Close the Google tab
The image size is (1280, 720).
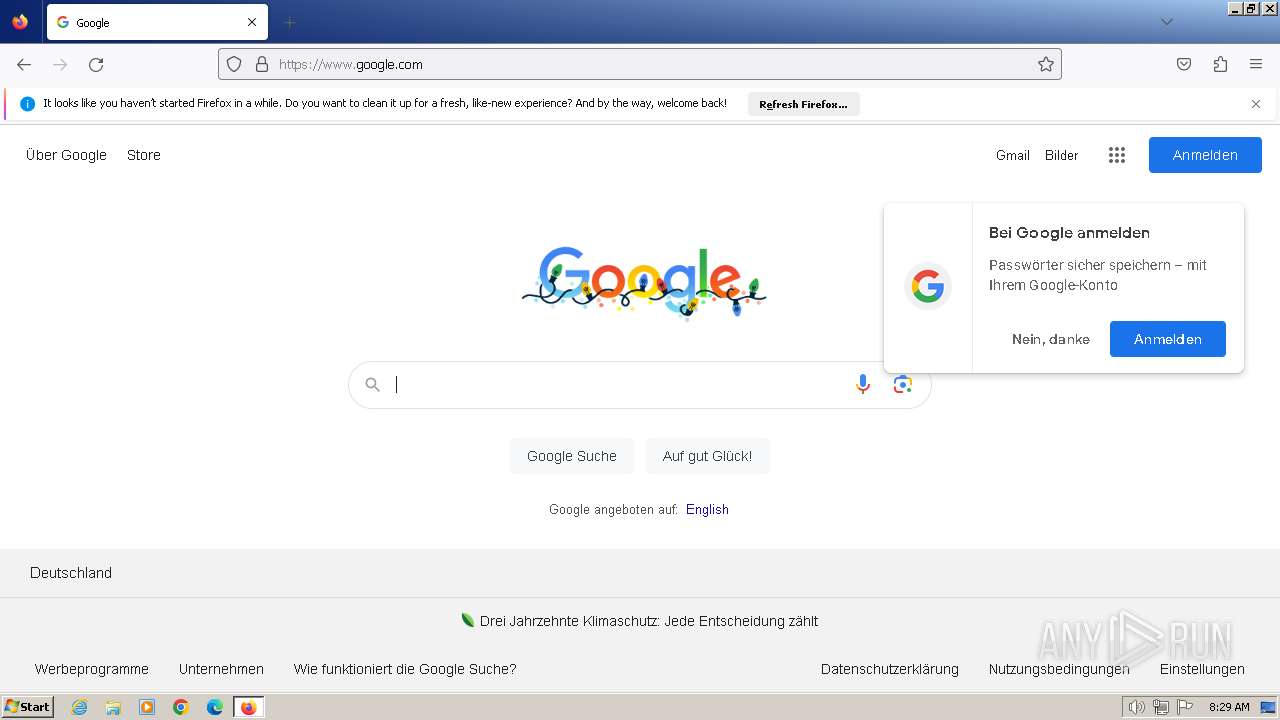click(x=252, y=22)
